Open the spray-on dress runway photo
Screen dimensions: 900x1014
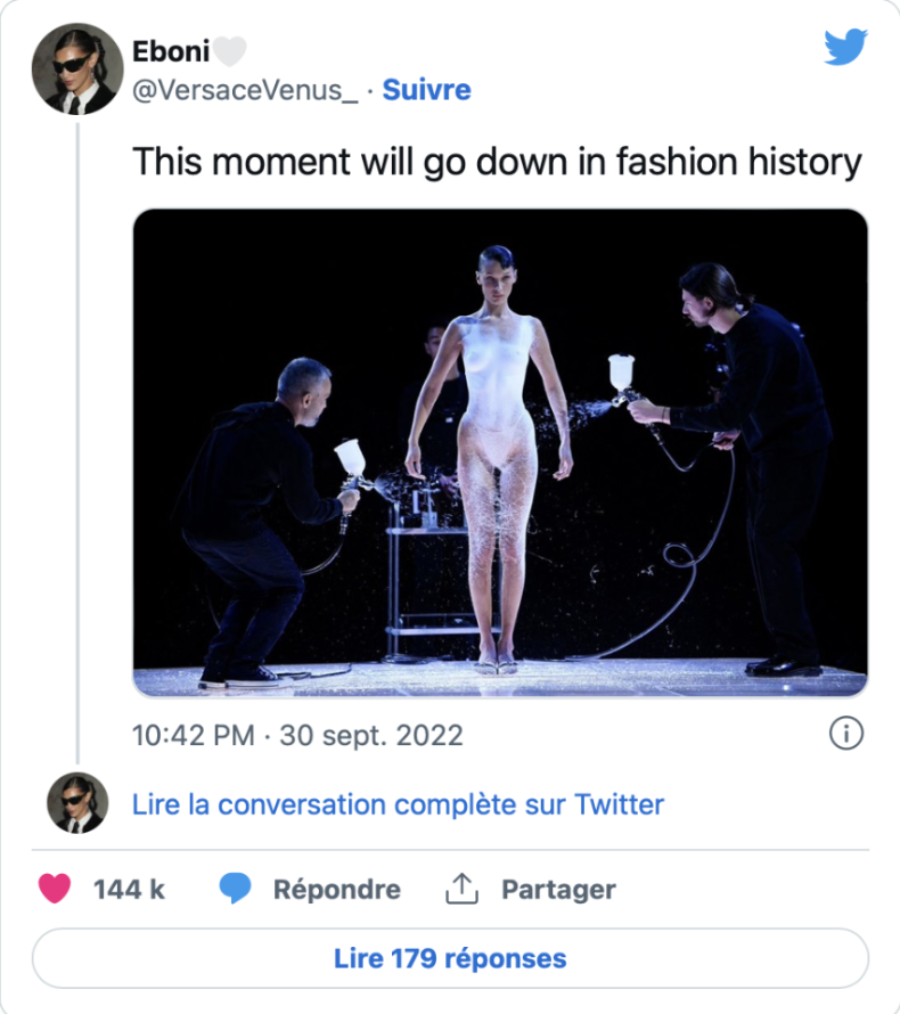[500, 452]
